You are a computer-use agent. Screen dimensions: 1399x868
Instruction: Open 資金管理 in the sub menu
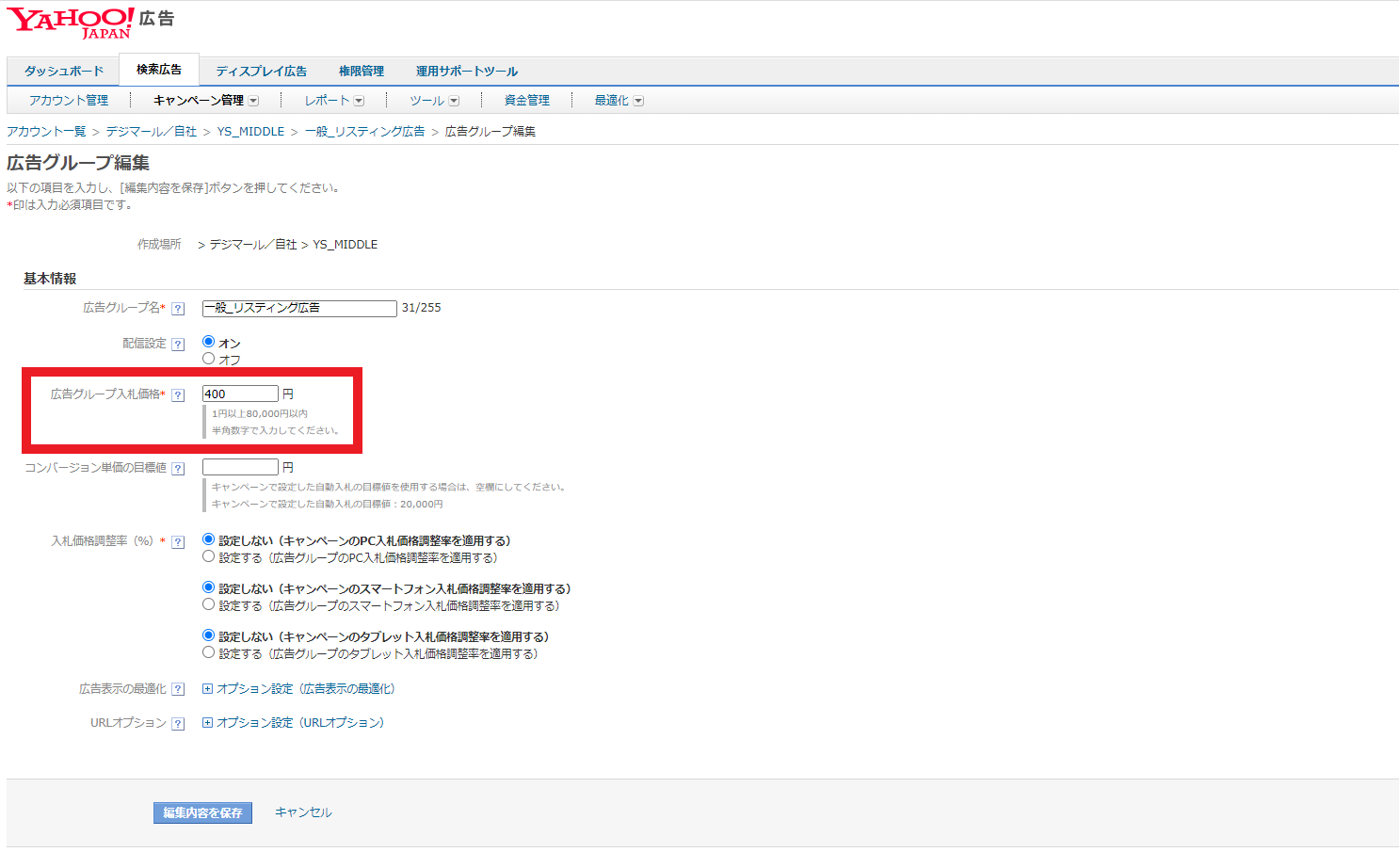click(527, 101)
